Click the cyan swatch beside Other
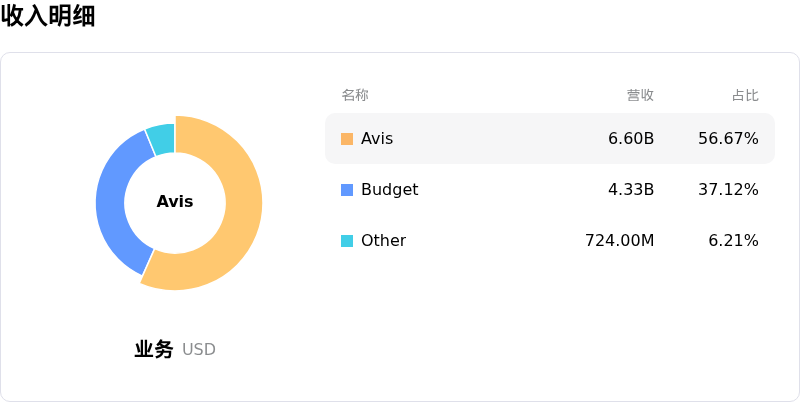The height and width of the screenshot is (402, 800). (x=347, y=241)
